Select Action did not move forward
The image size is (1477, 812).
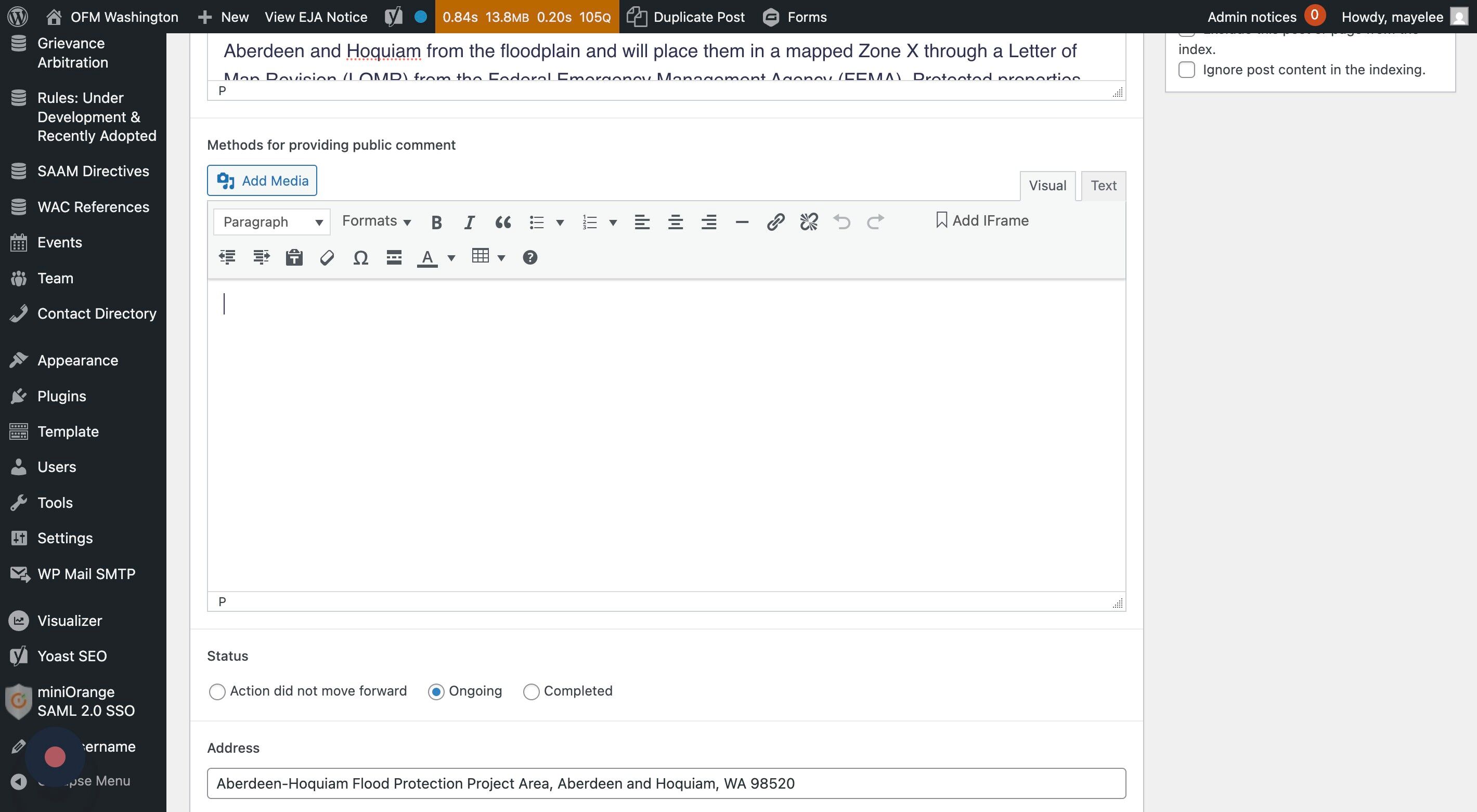coord(217,692)
